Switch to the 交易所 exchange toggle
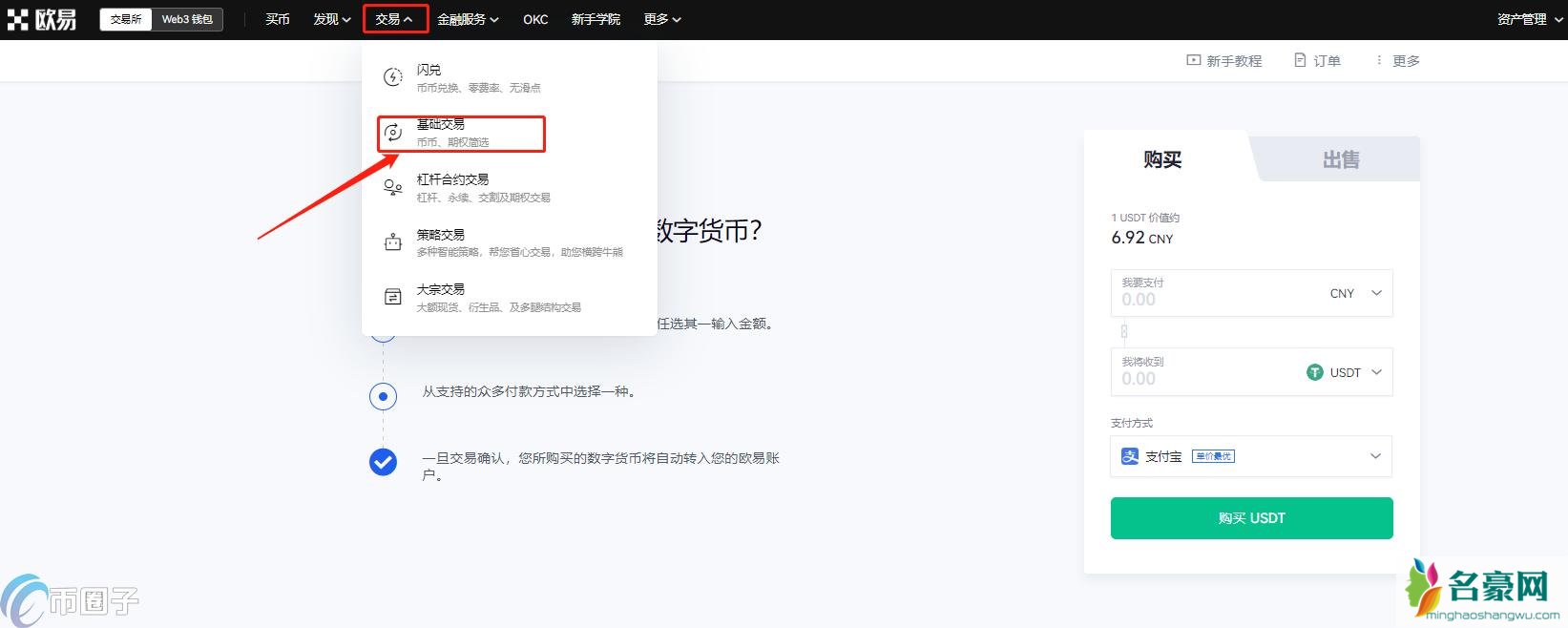1568x628 pixels. click(125, 19)
